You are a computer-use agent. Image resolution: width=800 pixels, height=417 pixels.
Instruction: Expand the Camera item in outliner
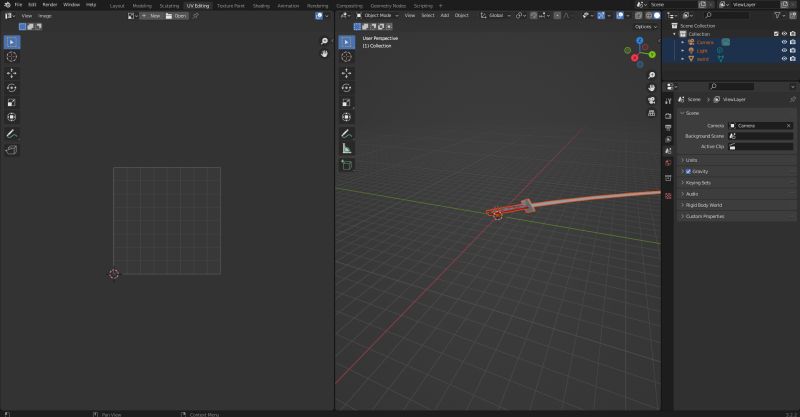click(x=683, y=42)
